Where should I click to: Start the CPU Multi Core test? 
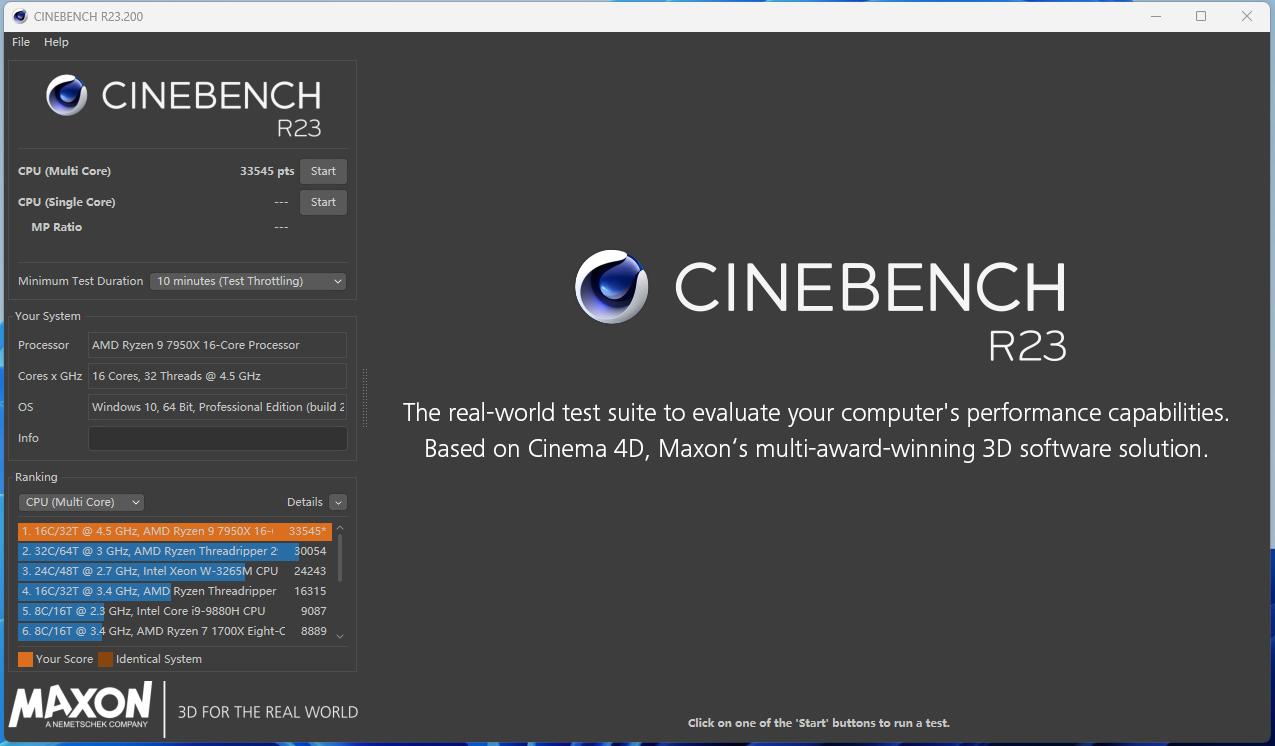point(323,171)
